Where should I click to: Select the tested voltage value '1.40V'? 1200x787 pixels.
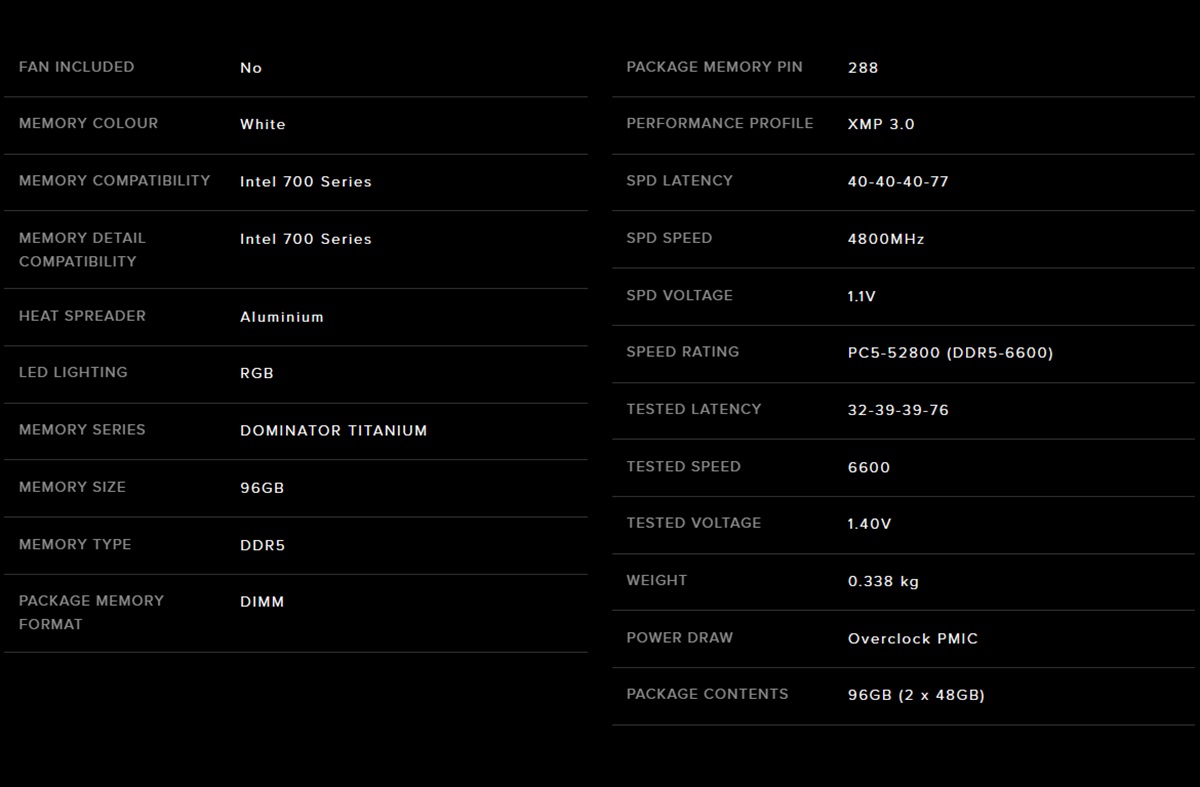870,523
